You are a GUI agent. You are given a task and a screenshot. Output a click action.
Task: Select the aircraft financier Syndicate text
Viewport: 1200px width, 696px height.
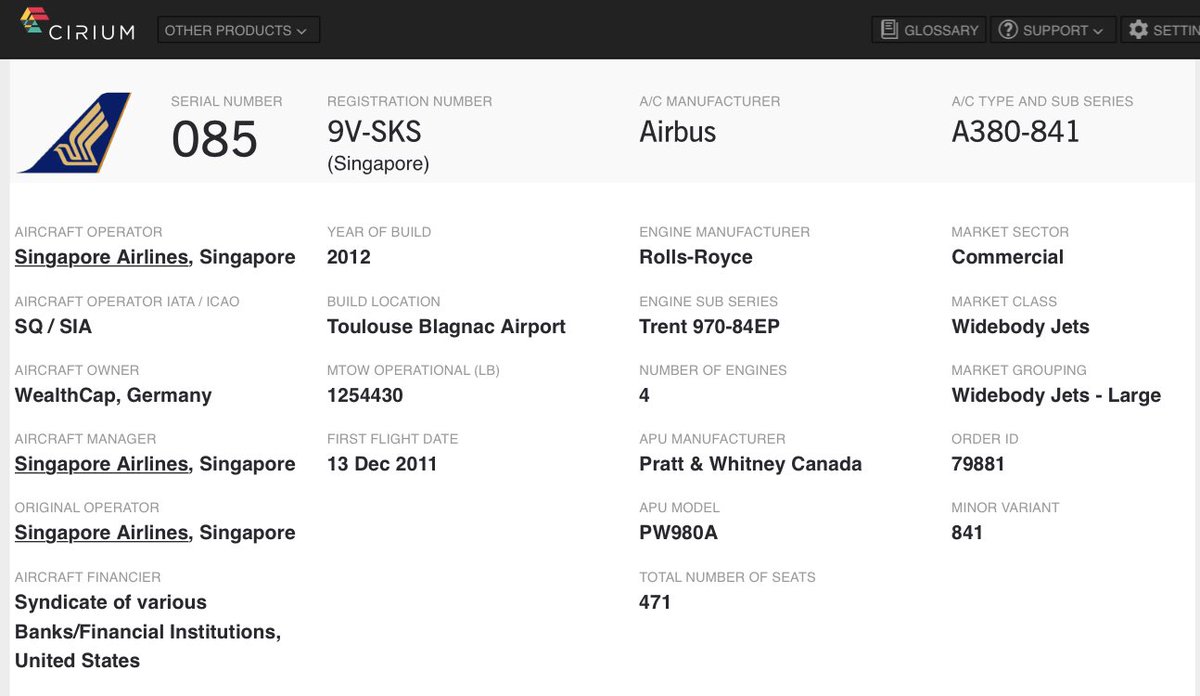[x=147, y=631]
